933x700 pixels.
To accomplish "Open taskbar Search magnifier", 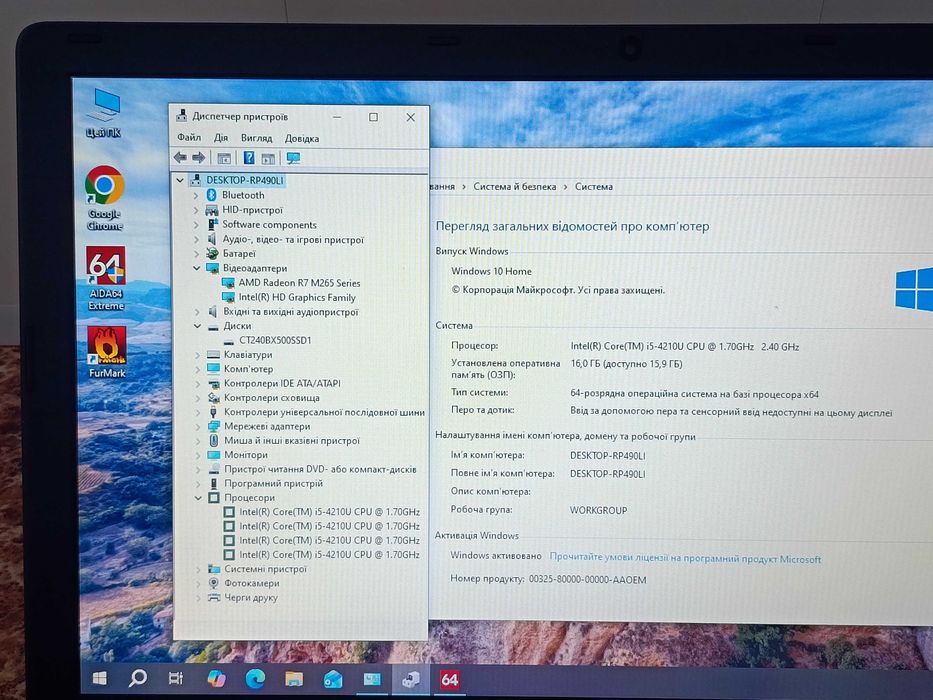I will tap(138, 677).
